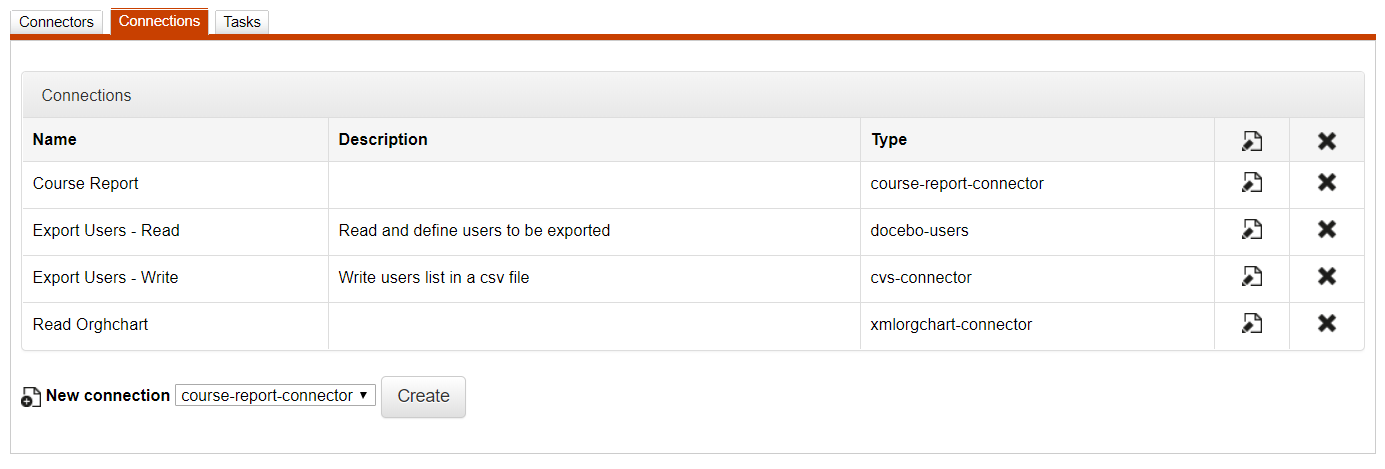Edit the Read Orghchart connection
Viewport: 1385px width, 469px height.
tap(1252, 324)
